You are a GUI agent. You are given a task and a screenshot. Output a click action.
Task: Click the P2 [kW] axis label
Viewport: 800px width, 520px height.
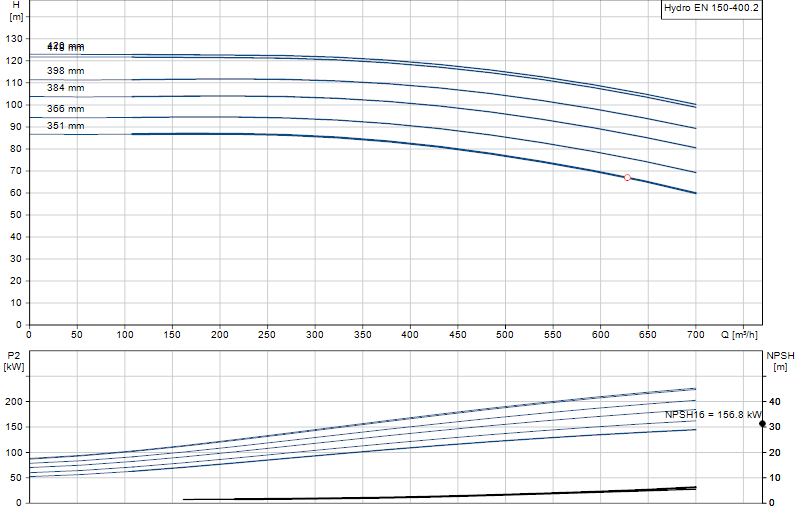click(x=14, y=361)
